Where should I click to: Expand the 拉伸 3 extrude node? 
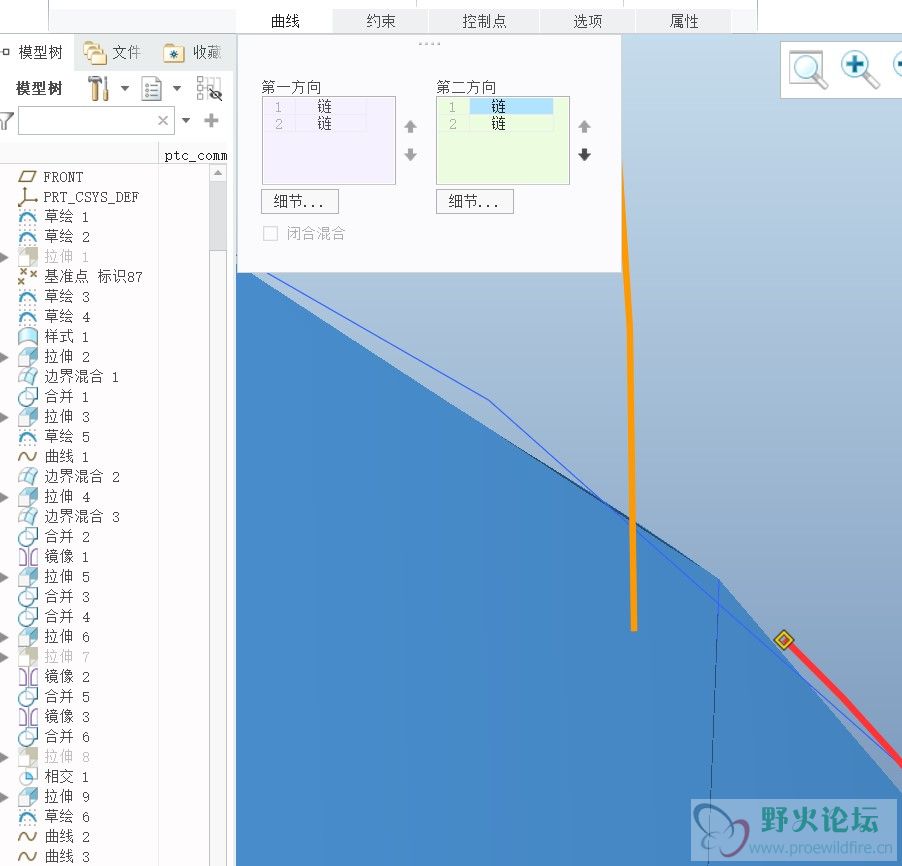4,417
